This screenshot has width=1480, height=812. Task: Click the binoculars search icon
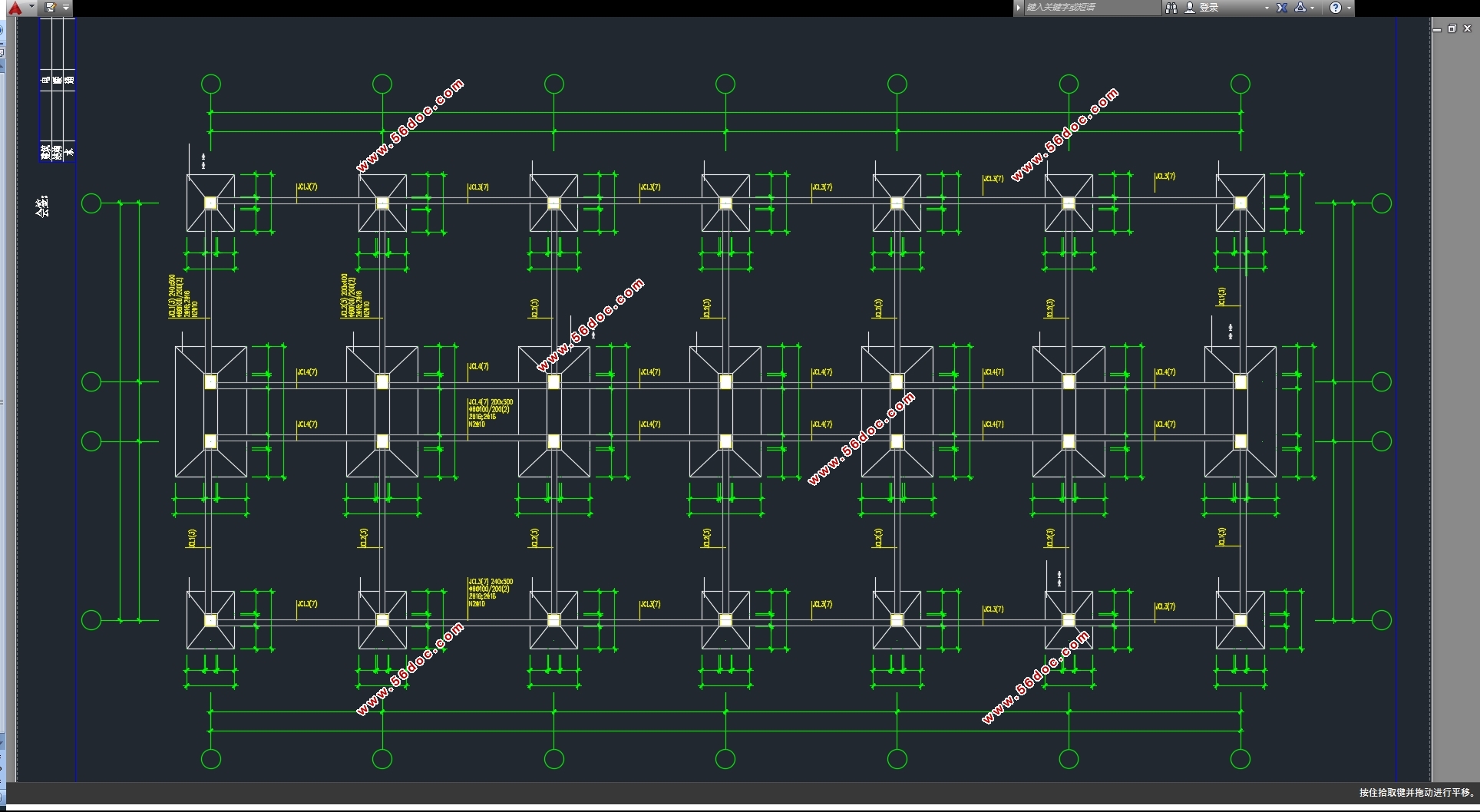[1171, 8]
